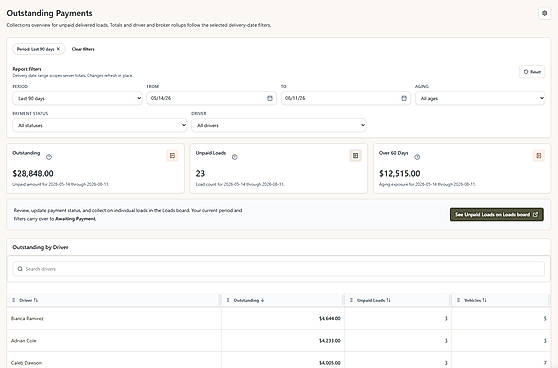Reset the report filters
The width and height of the screenshot is (558, 368).
[532, 72]
